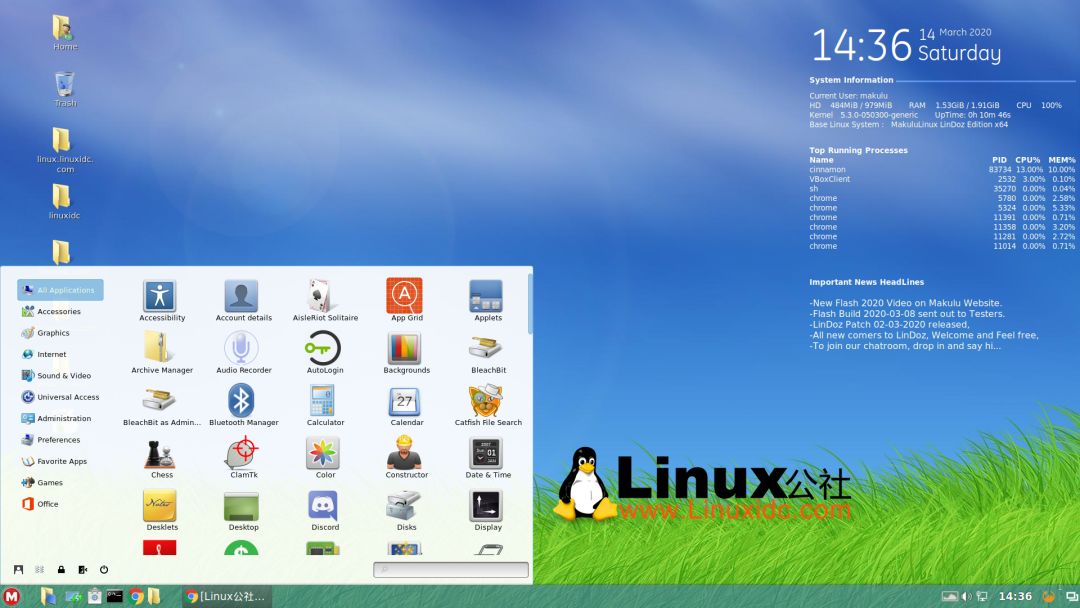Click inside the application search field
Viewport: 1080px width, 608px height.
[x=450, y=569]
